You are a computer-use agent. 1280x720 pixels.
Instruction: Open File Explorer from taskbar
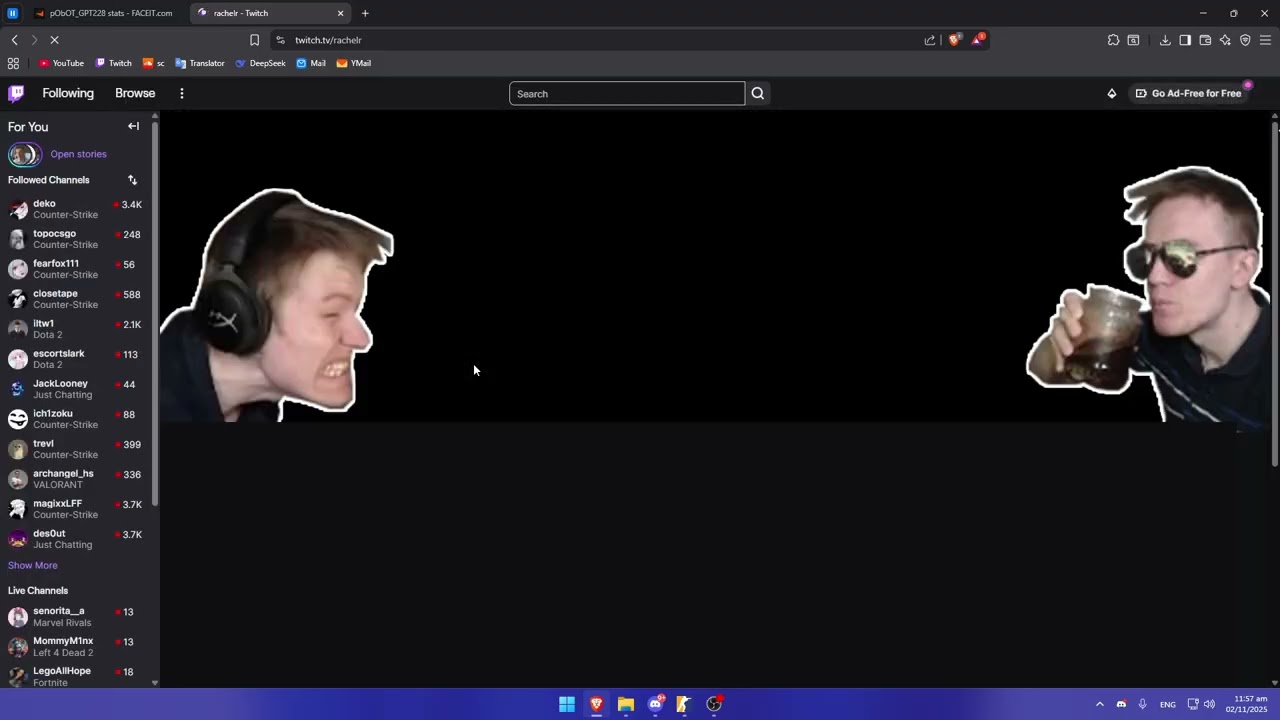626,704
